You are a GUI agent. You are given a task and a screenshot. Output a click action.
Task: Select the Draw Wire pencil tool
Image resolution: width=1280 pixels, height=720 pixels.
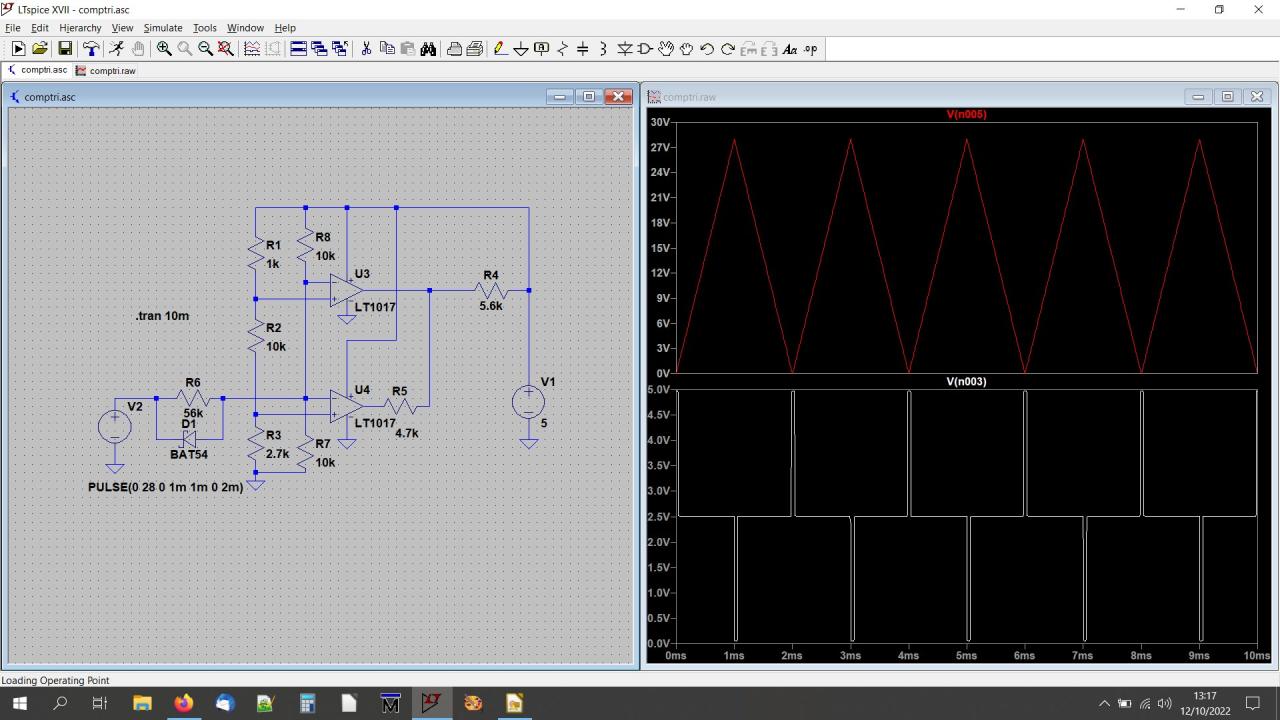point(500,49)
